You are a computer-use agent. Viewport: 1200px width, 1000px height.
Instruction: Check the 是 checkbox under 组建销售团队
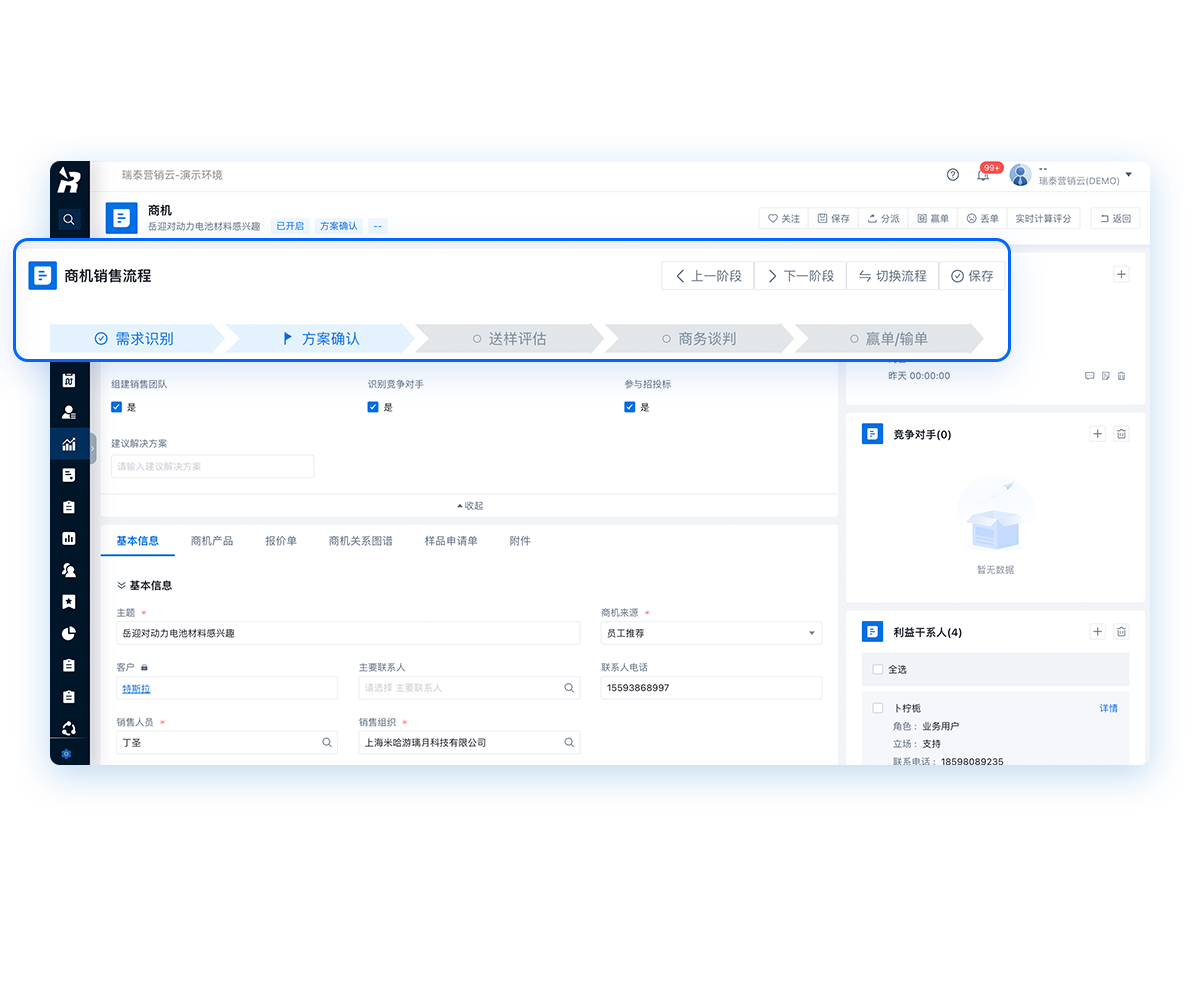[x=114, y=406]
